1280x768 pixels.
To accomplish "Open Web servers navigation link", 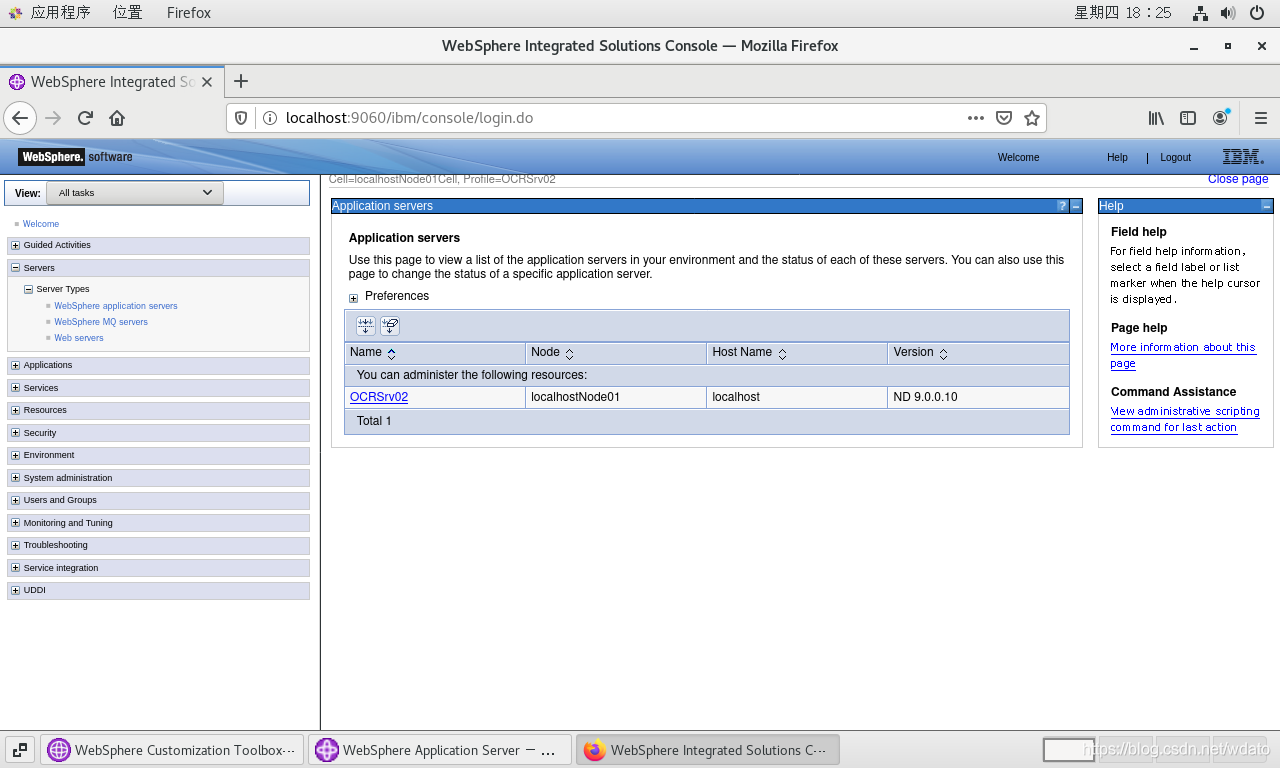I will (x=79, y=338).
